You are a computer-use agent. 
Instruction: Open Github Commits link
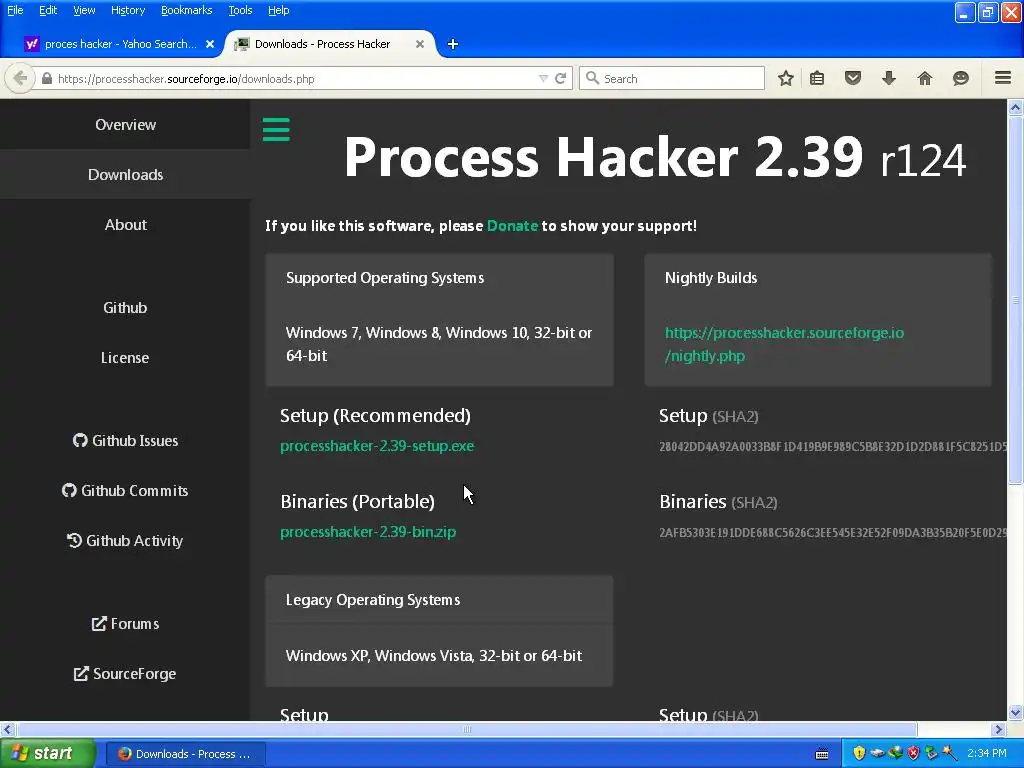pyautogui.click(x=125, y=490)
